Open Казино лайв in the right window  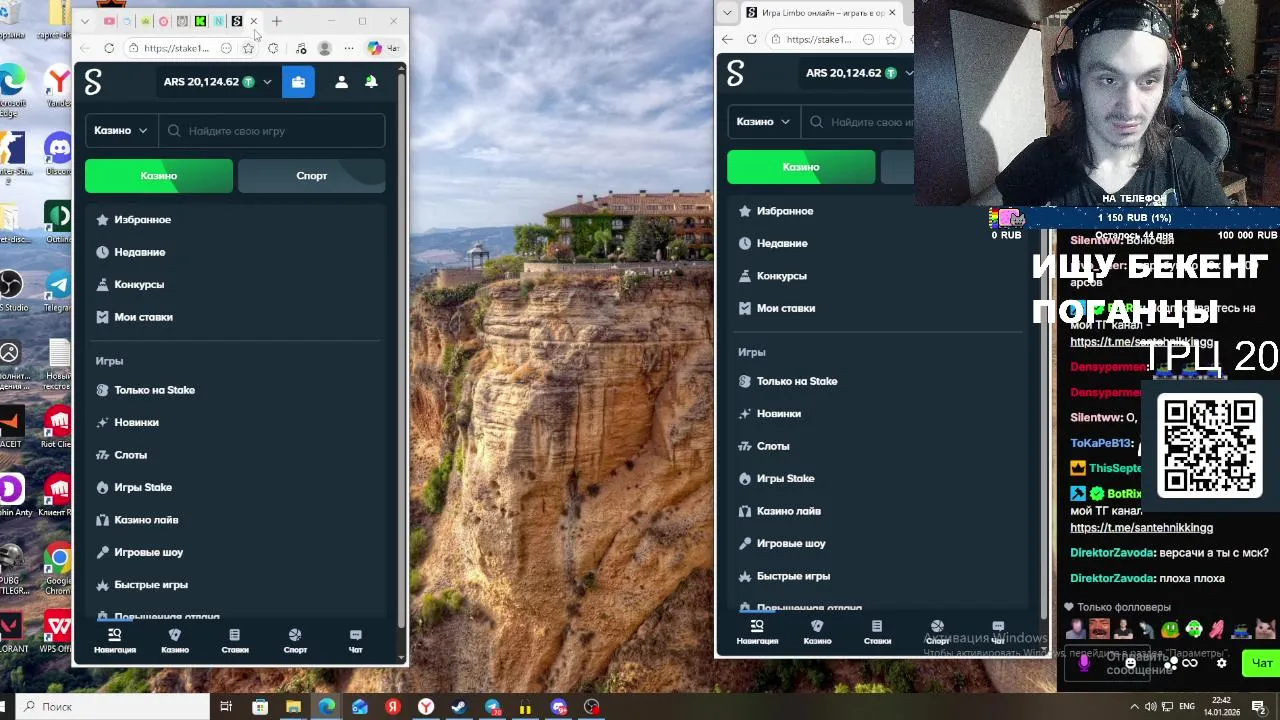788,511
